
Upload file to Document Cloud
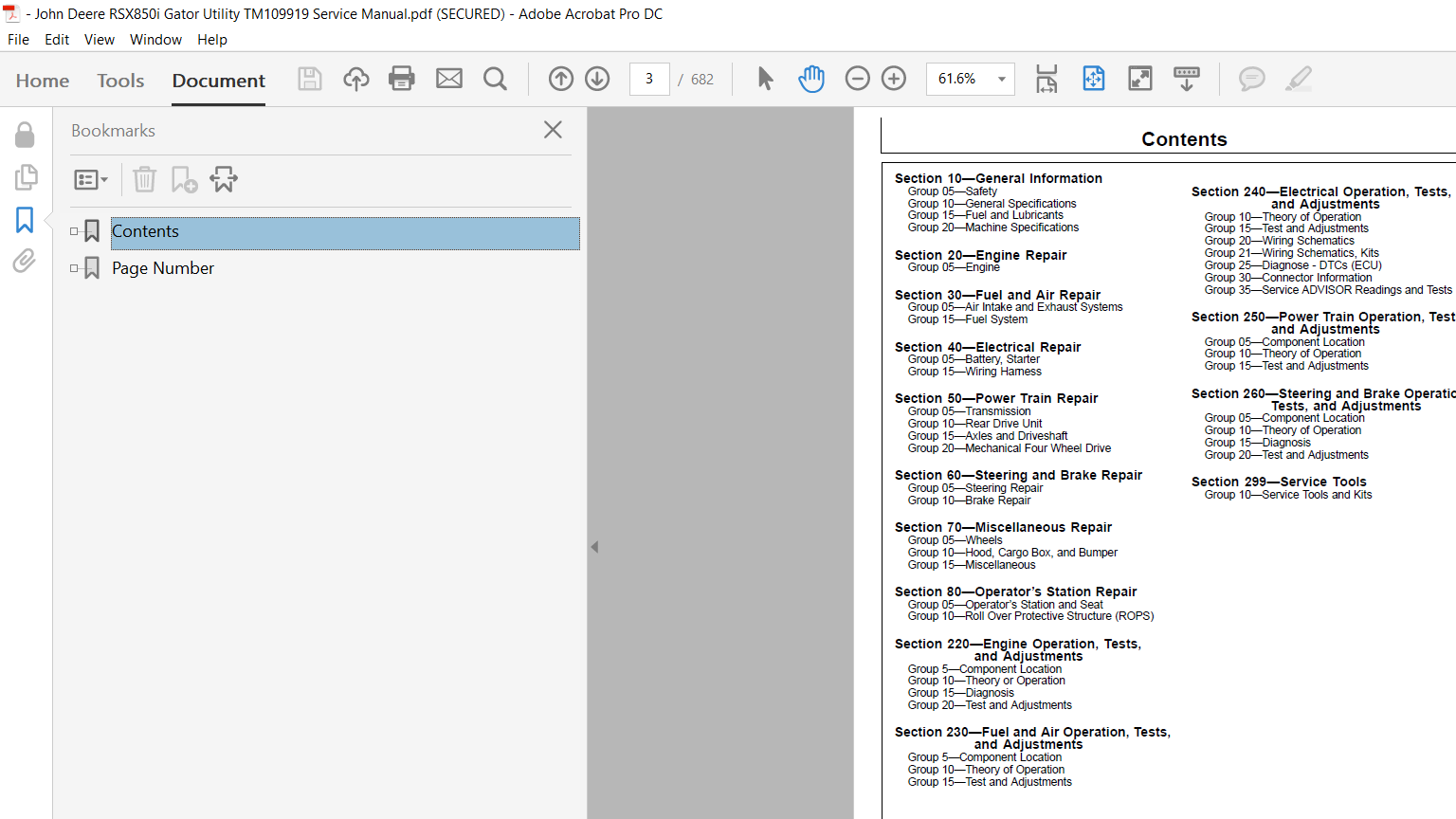(x=356, y=79)
